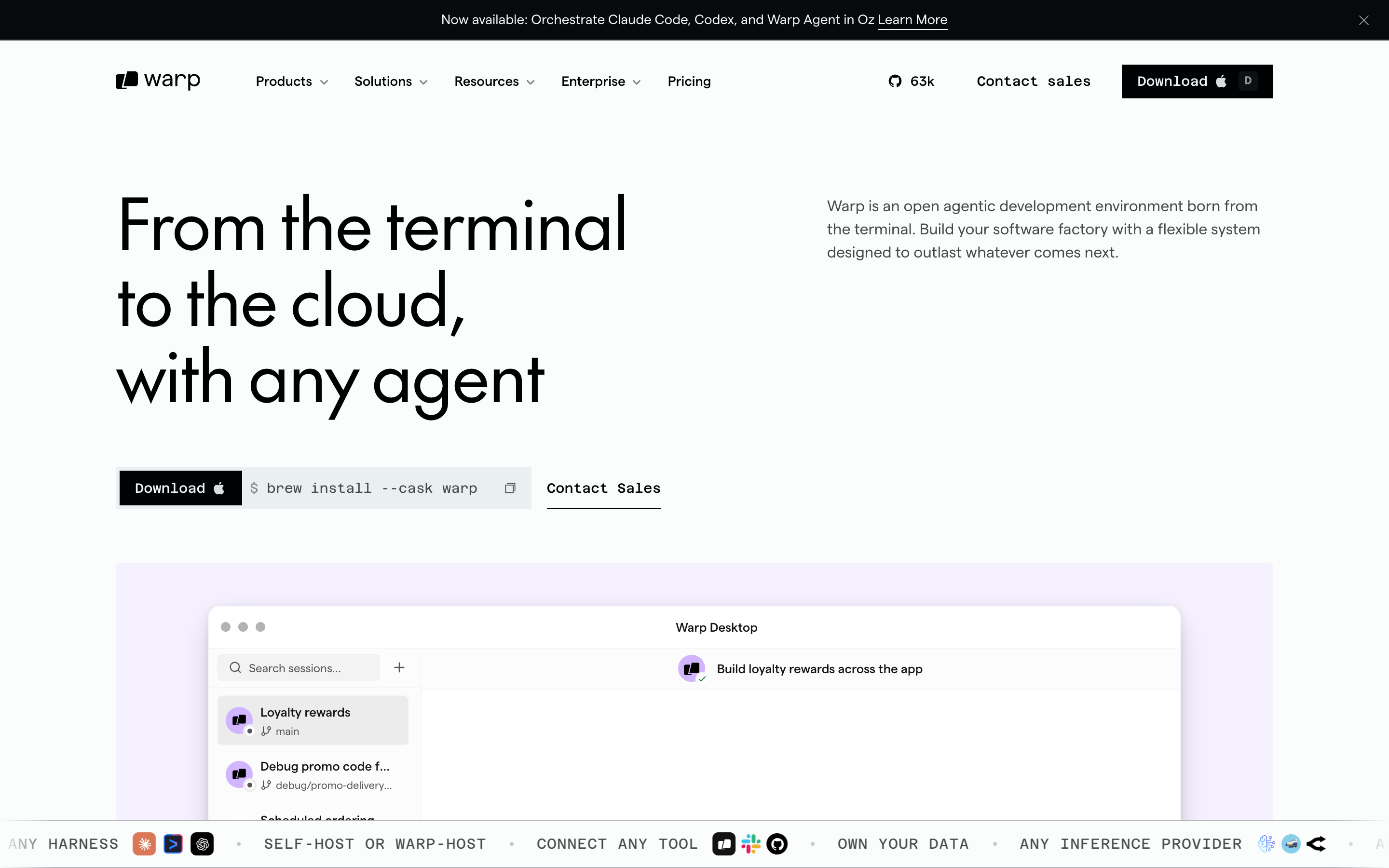The image size is (1389, 868).
Task: Click the GitHub icon in the ticker
Action: click(x=777, y=844)
